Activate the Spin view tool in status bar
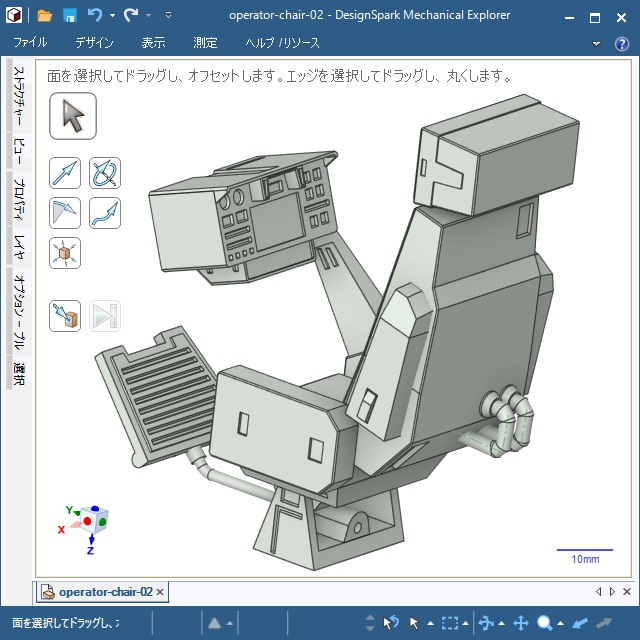This screenshot has height=640, width=640. pos(486,623)
